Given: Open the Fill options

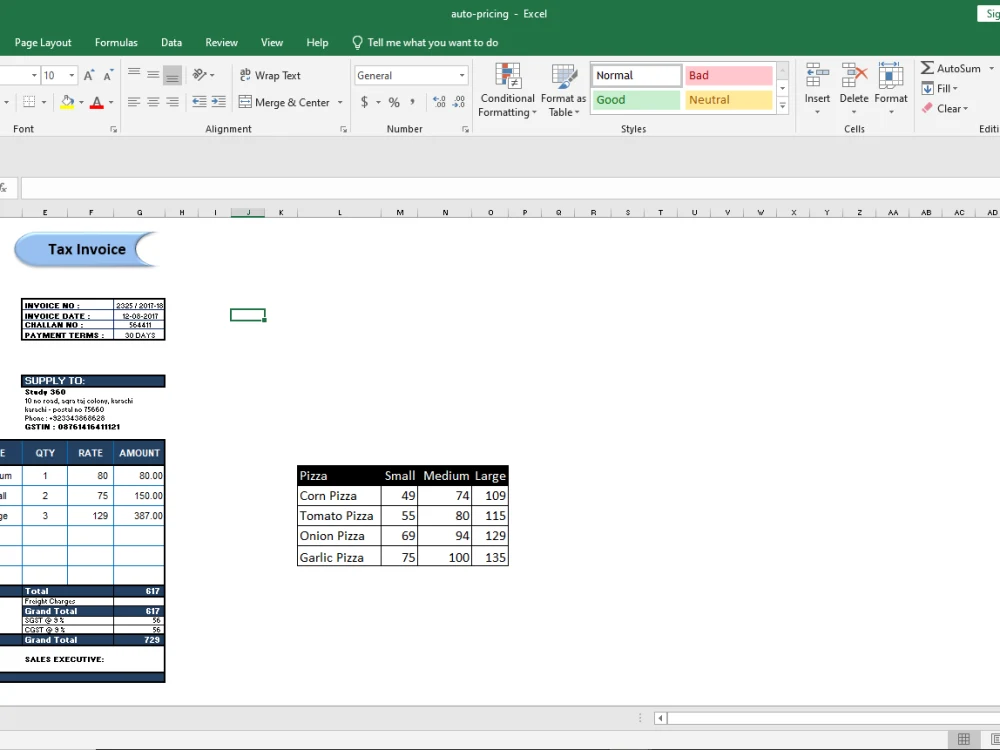Looking at the screenshot, I should pyautogui.click(x=939, y=89).
